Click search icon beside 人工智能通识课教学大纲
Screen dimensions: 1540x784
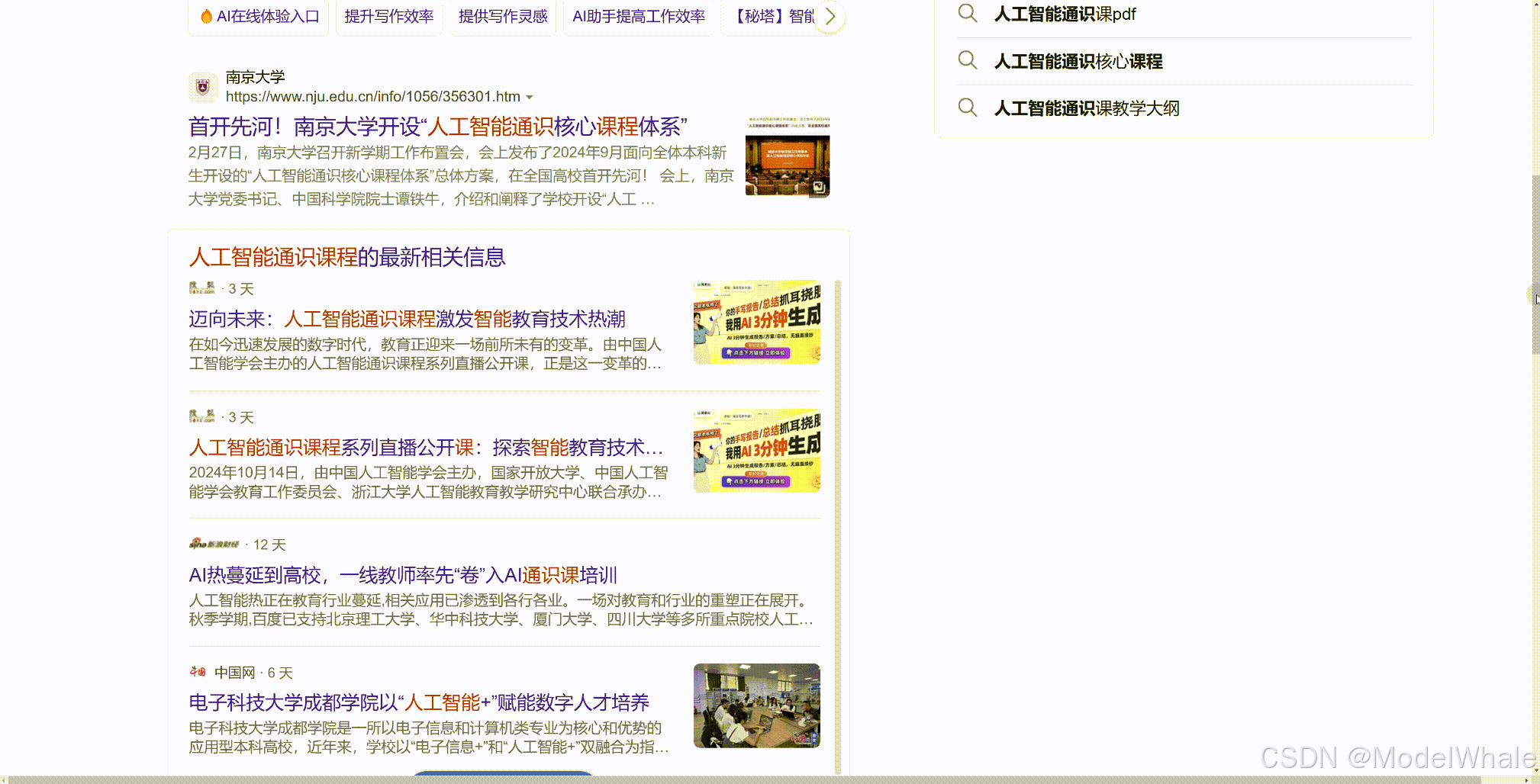click(968, 108)
